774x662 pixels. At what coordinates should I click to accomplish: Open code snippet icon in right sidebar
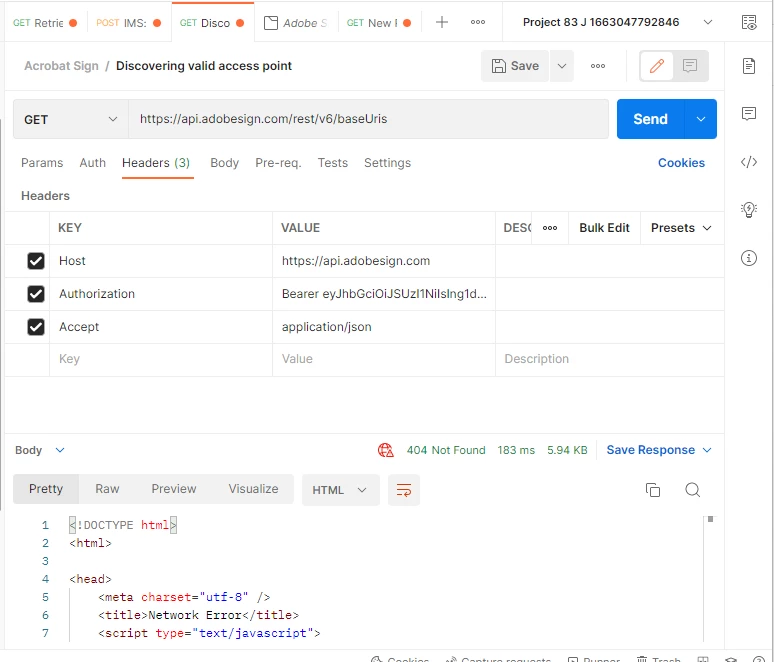pos(749,162)
